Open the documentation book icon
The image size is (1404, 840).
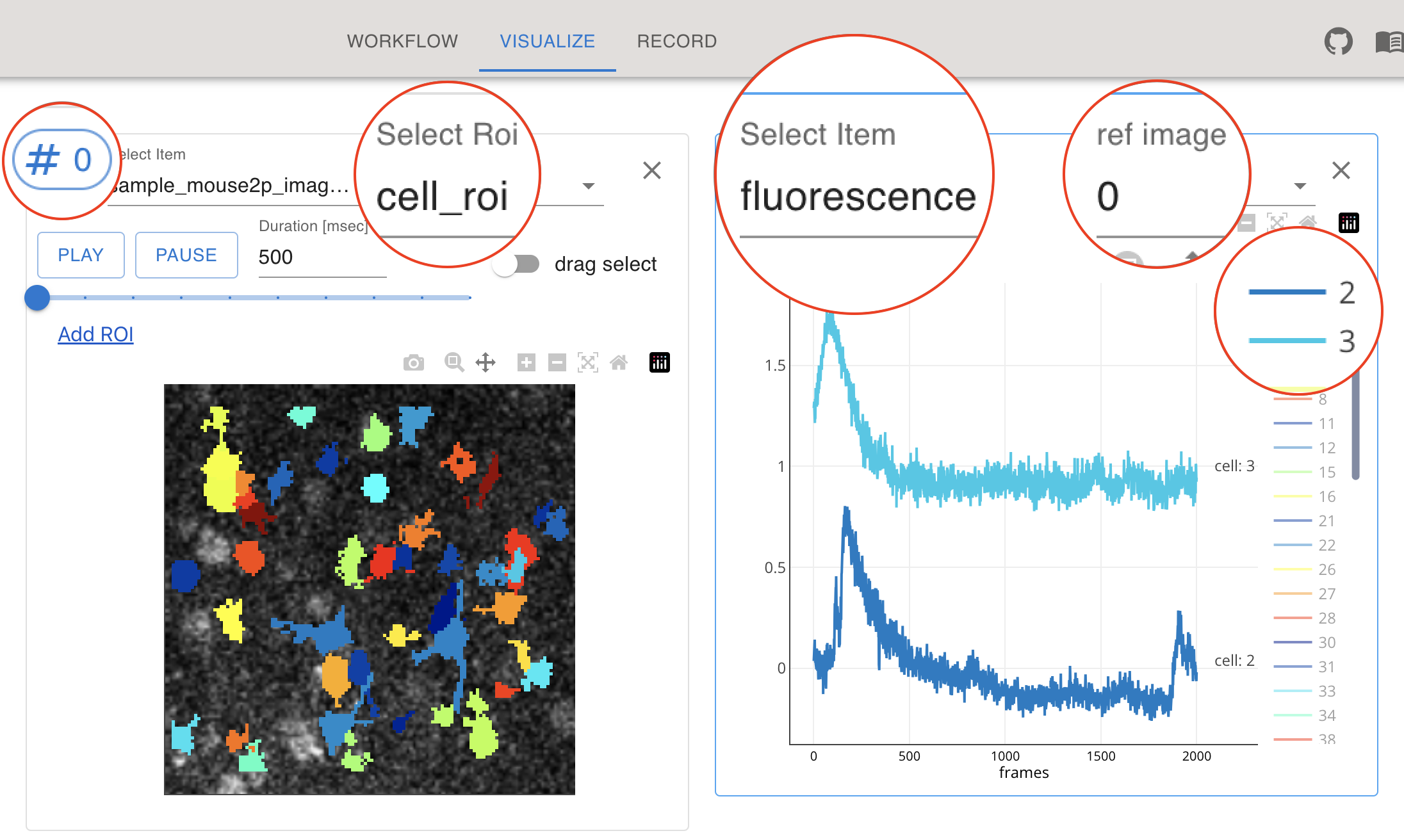click(1389, 42)
